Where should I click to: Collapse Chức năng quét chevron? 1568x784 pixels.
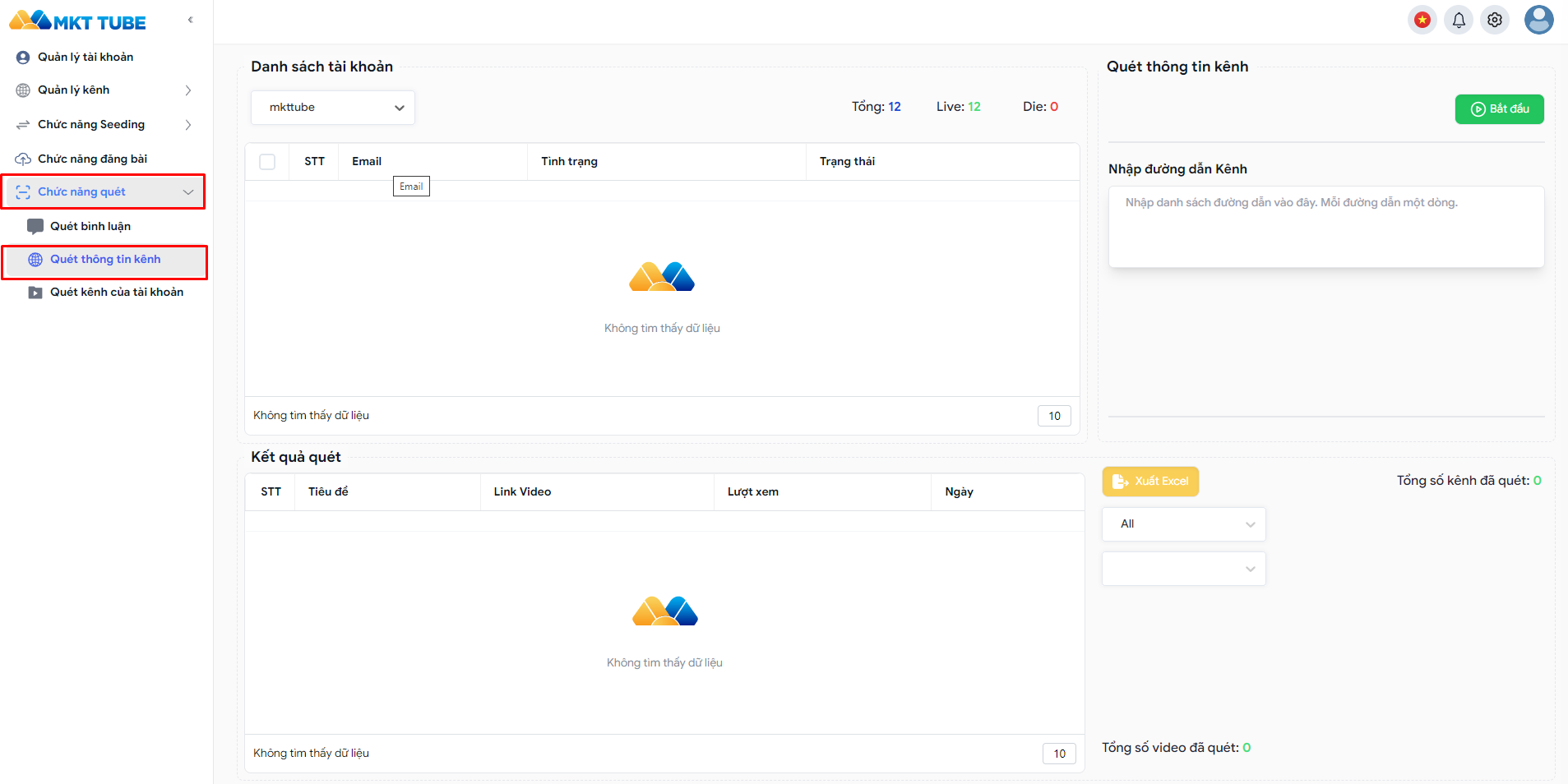(188, 192)
